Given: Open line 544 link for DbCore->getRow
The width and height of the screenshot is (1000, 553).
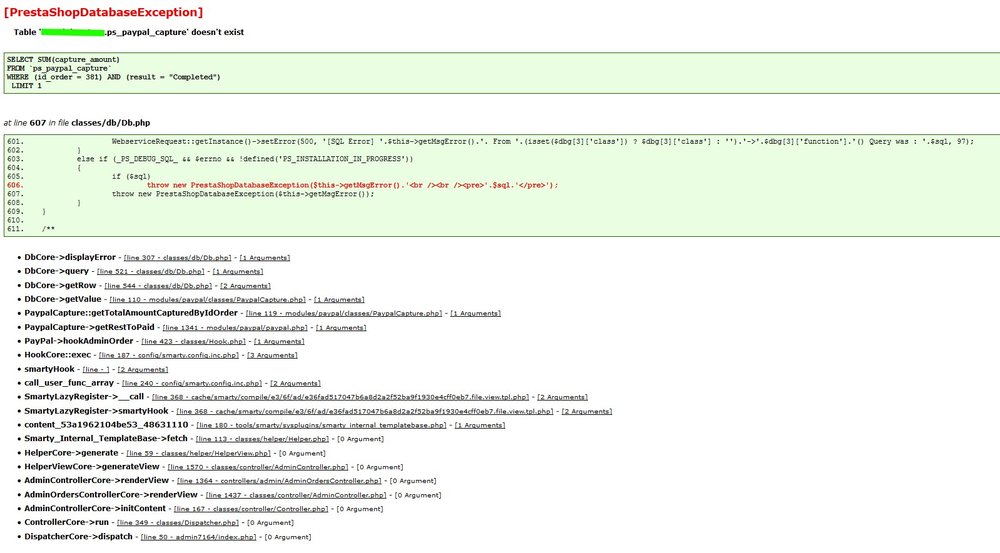Looking at the screenshot, I should click(158, 286).
